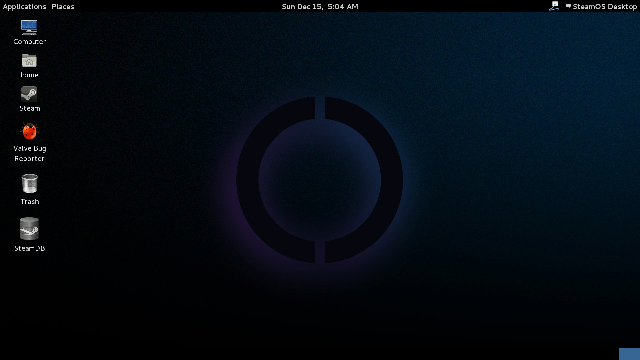Click the "Valve Bug Reporter" label text
This screenshot has height=360, width=640.
(x=29, y=153)
